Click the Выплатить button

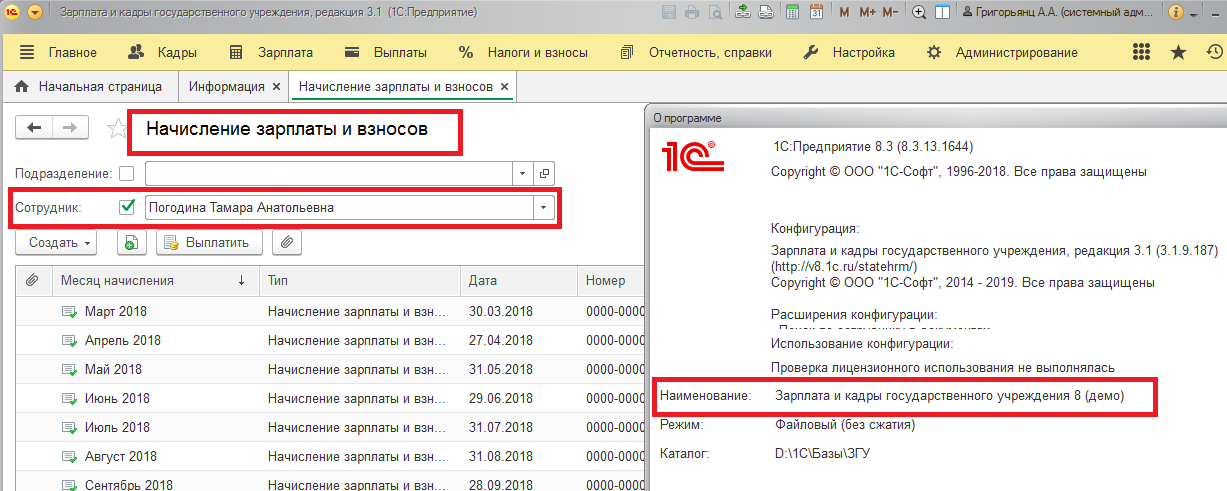click(x=209, y=242)
